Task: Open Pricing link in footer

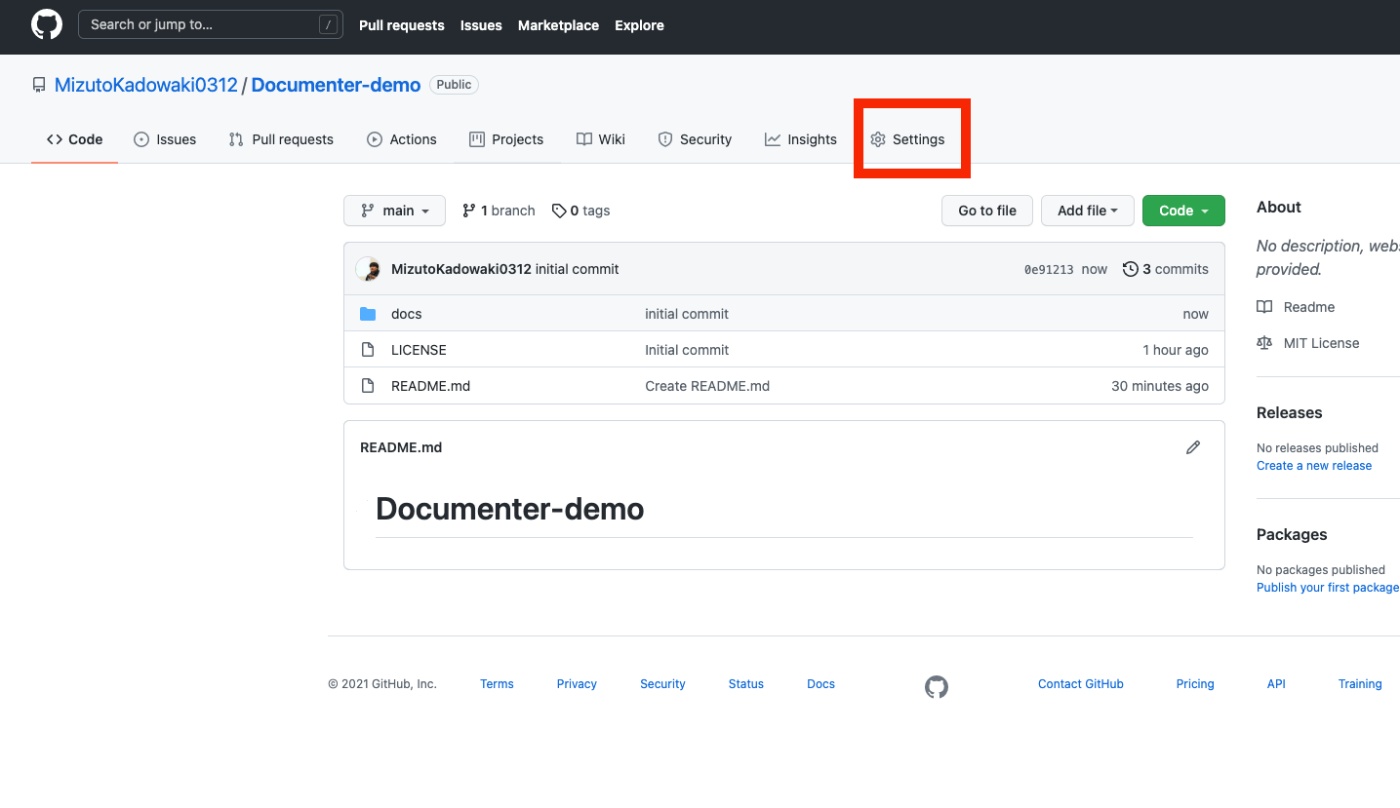Action: point(1195,684)
